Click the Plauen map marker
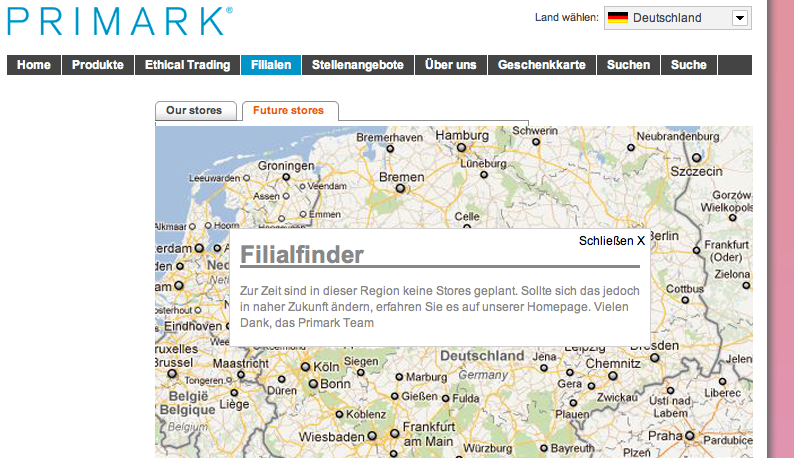This screenshot has height=458, width=794. point(573,403)
